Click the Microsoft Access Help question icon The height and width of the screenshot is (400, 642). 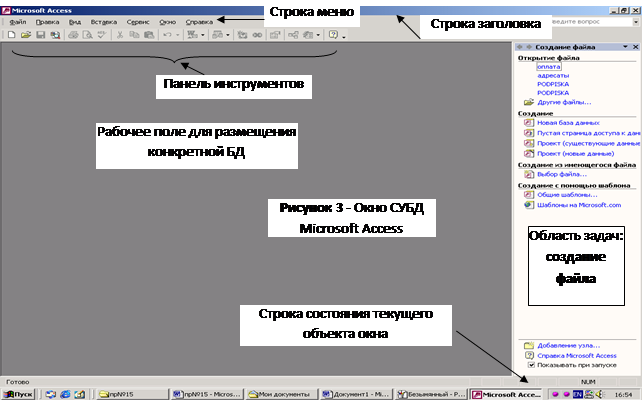[333, 35]
